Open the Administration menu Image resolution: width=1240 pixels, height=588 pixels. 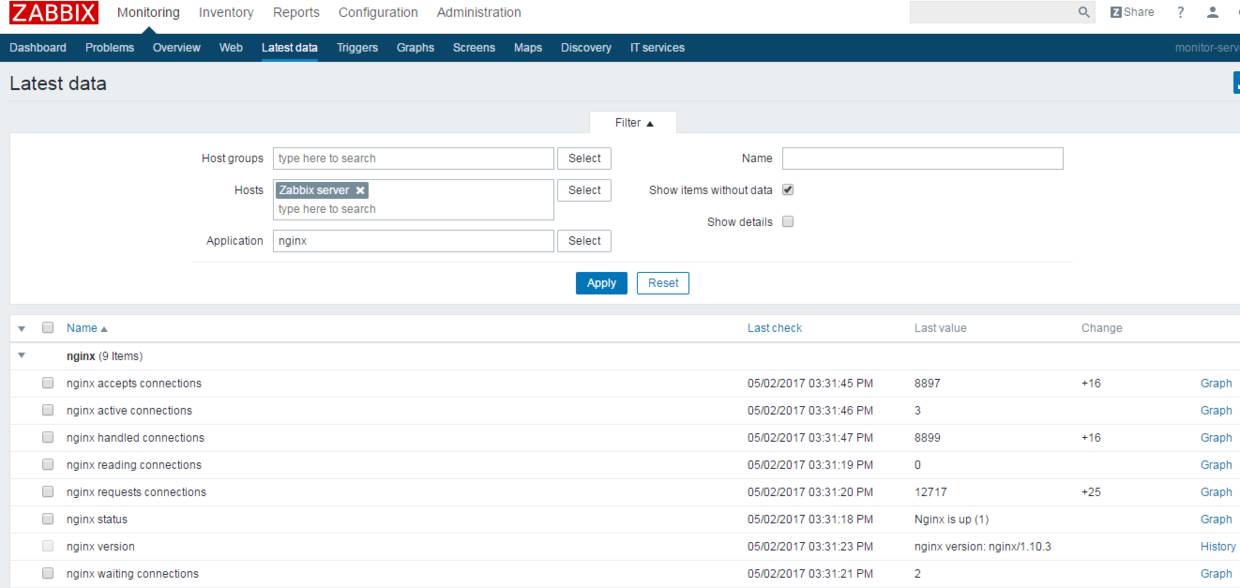(x=479, y=13)
